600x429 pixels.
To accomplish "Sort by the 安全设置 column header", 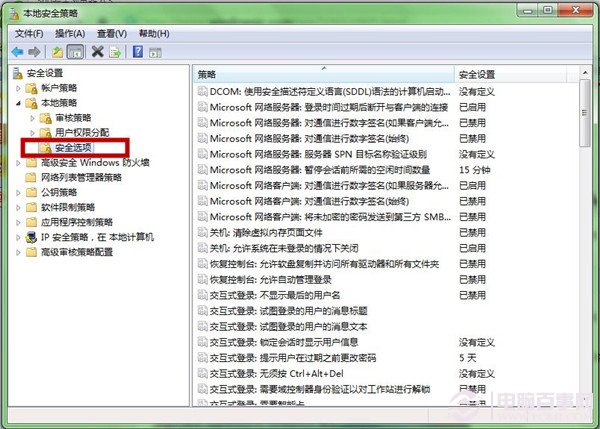I will click(x=510, y=74).
